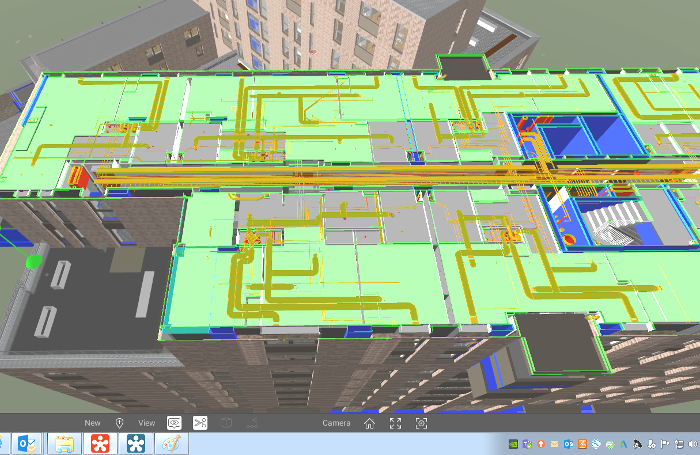Click the envelope mail tray icon

click(x=554, y=444)
